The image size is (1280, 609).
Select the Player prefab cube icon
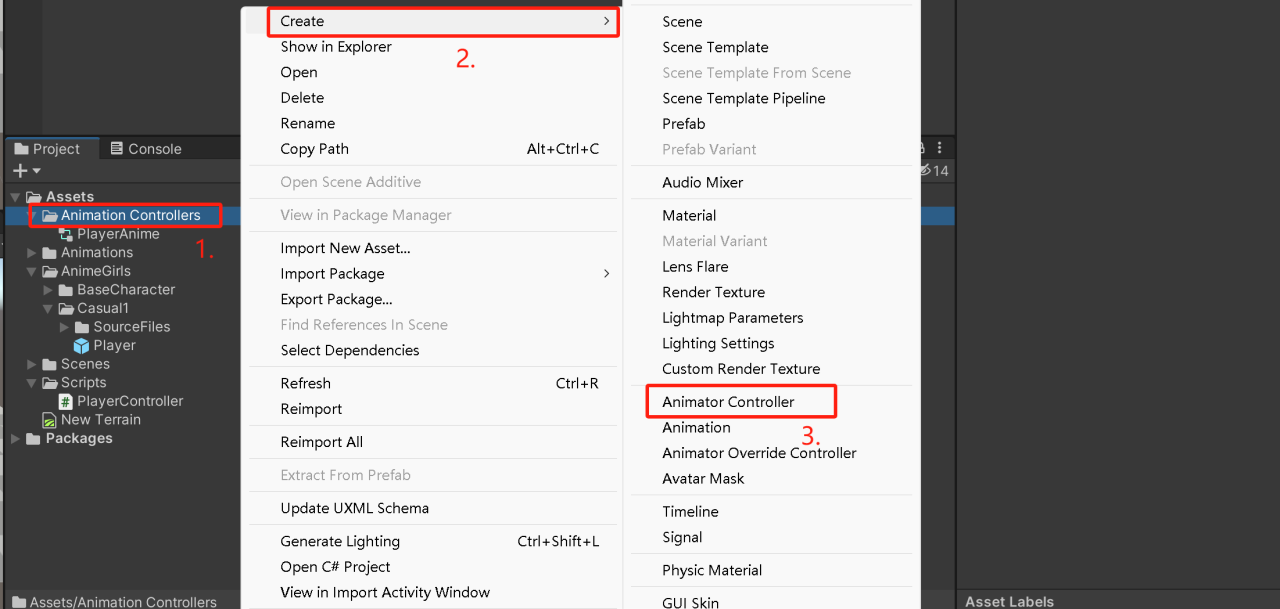point(82,345)
